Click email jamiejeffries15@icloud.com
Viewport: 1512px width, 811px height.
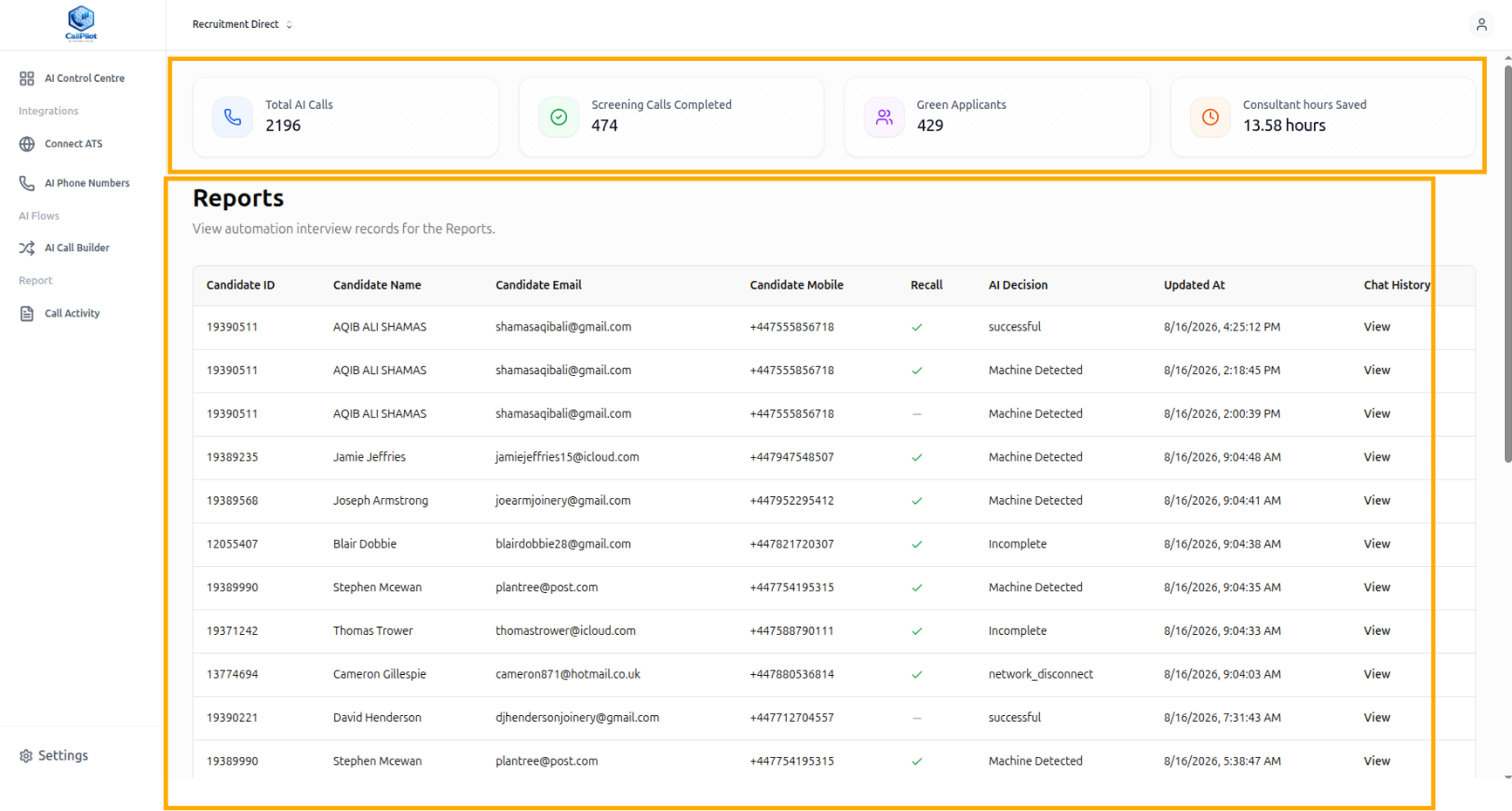[x=567, y=457]
